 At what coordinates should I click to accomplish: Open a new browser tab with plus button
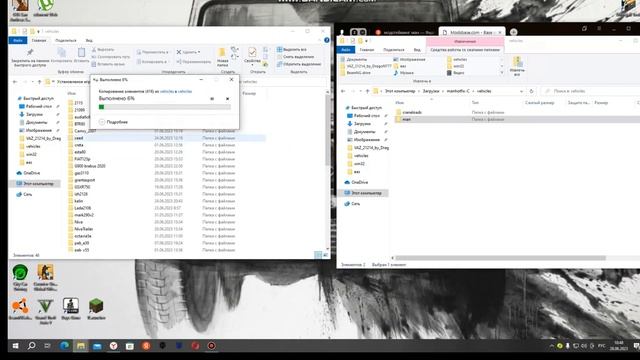pyautogui.click(x=513, y=32)
